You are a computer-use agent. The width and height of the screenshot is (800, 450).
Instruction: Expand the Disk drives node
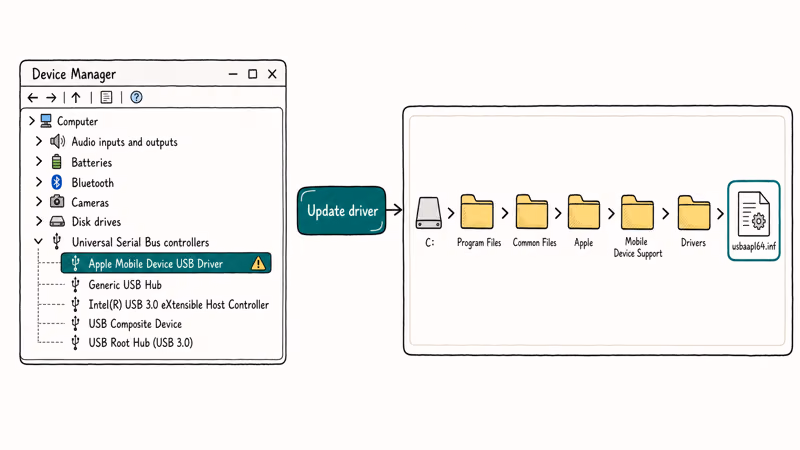[x=39, y=221]
